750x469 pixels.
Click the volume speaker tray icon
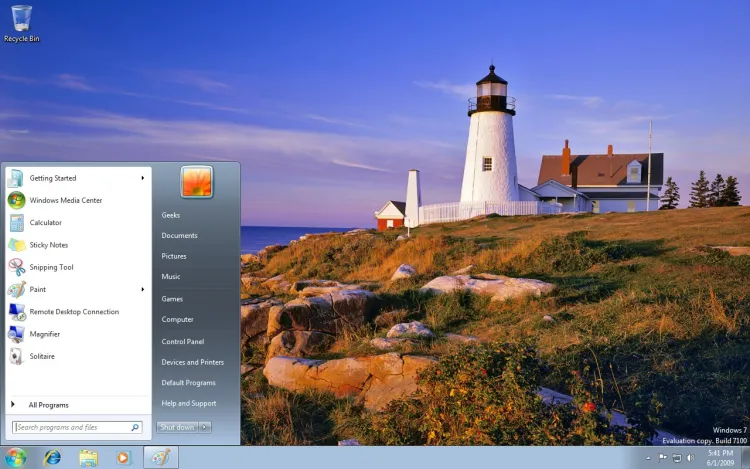pyautogui.click(x=691, y=458)
